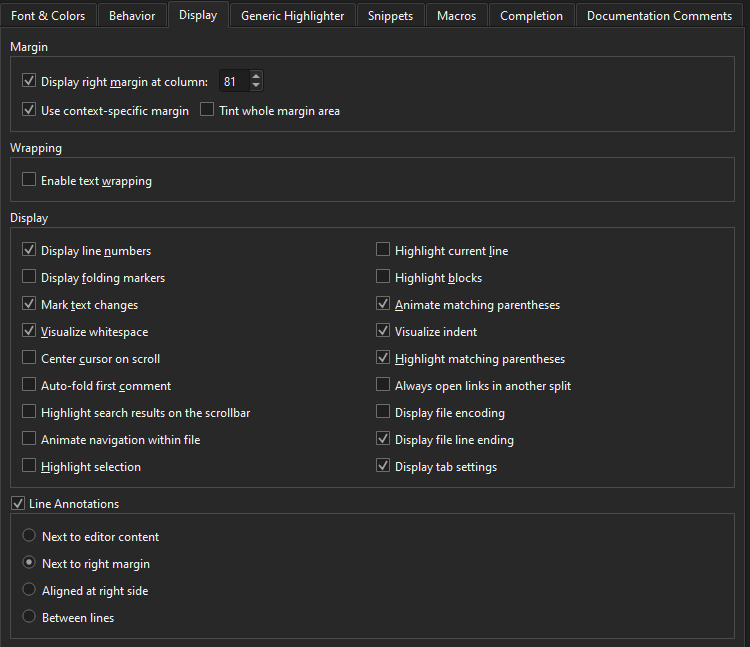Click the margin column number field
750x647 pixels.
[x=232, y=81]
